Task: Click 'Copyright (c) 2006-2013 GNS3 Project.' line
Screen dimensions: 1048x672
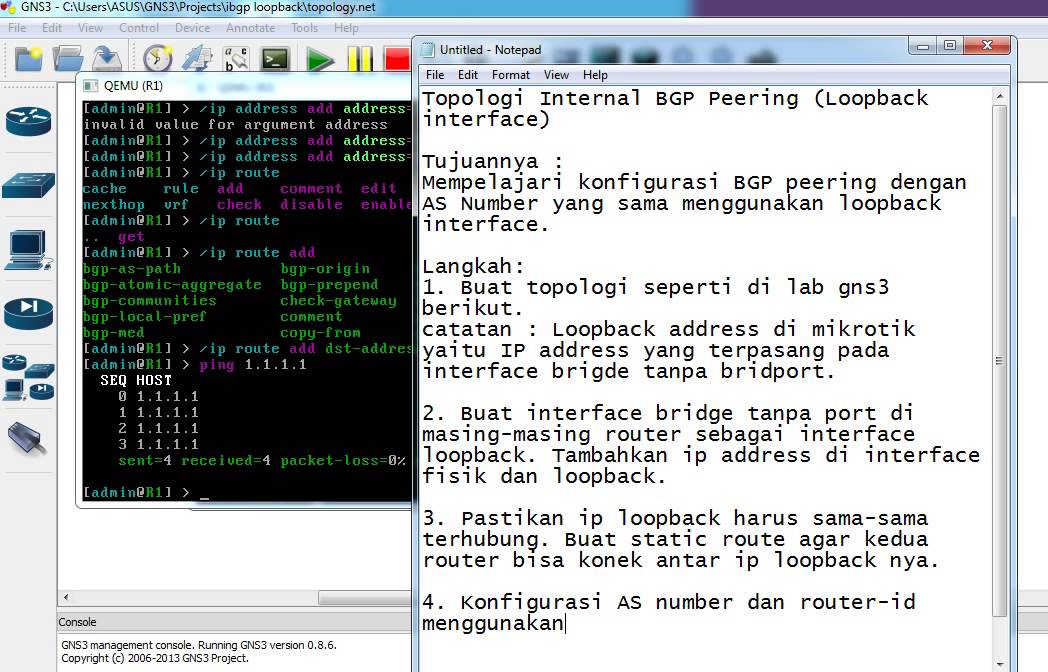Action: point(155,658)
